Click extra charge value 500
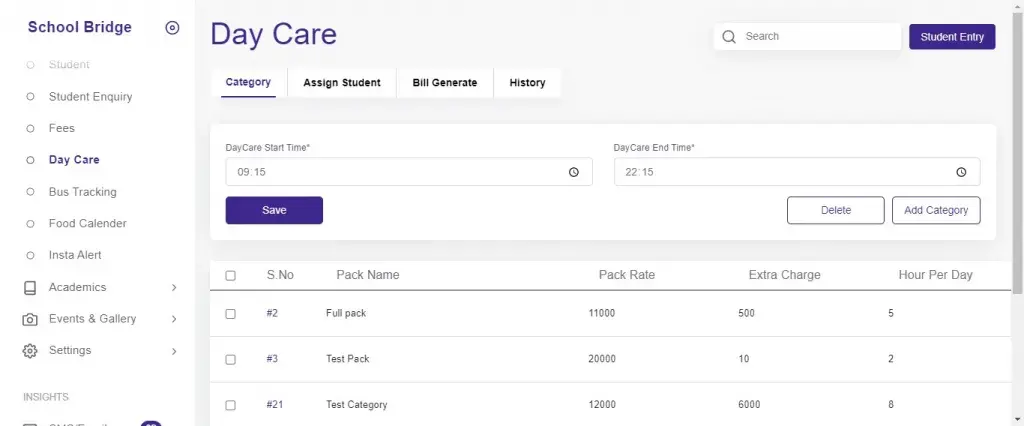This screenshot has width=1024, height=426. [746, 314]
